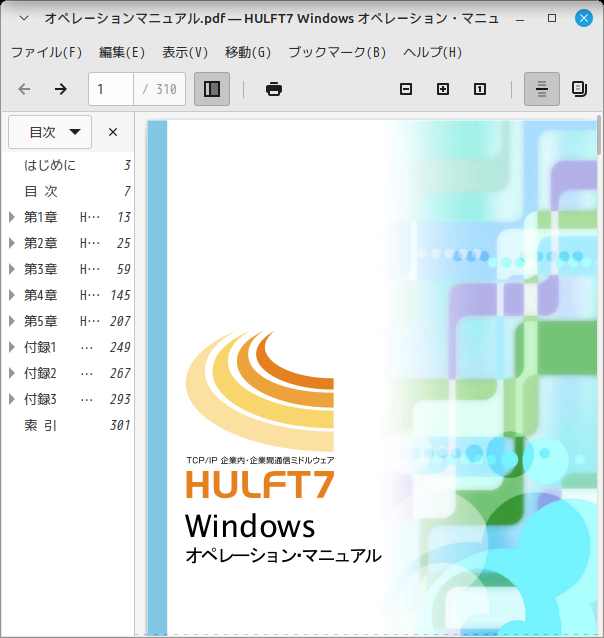This screenshot has width=604, height=638.
Task: Jump to はじめに in the contents
Action: coord(50,165)
